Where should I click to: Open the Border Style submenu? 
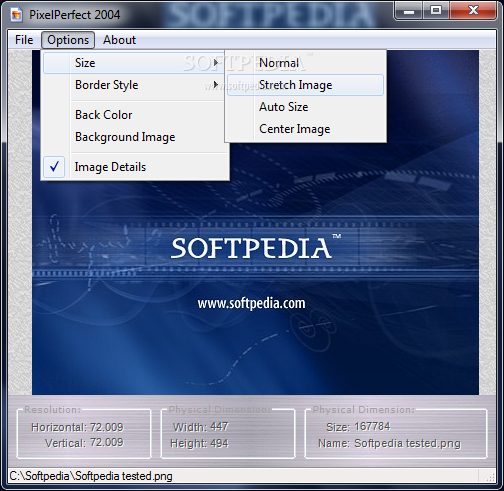134,85
